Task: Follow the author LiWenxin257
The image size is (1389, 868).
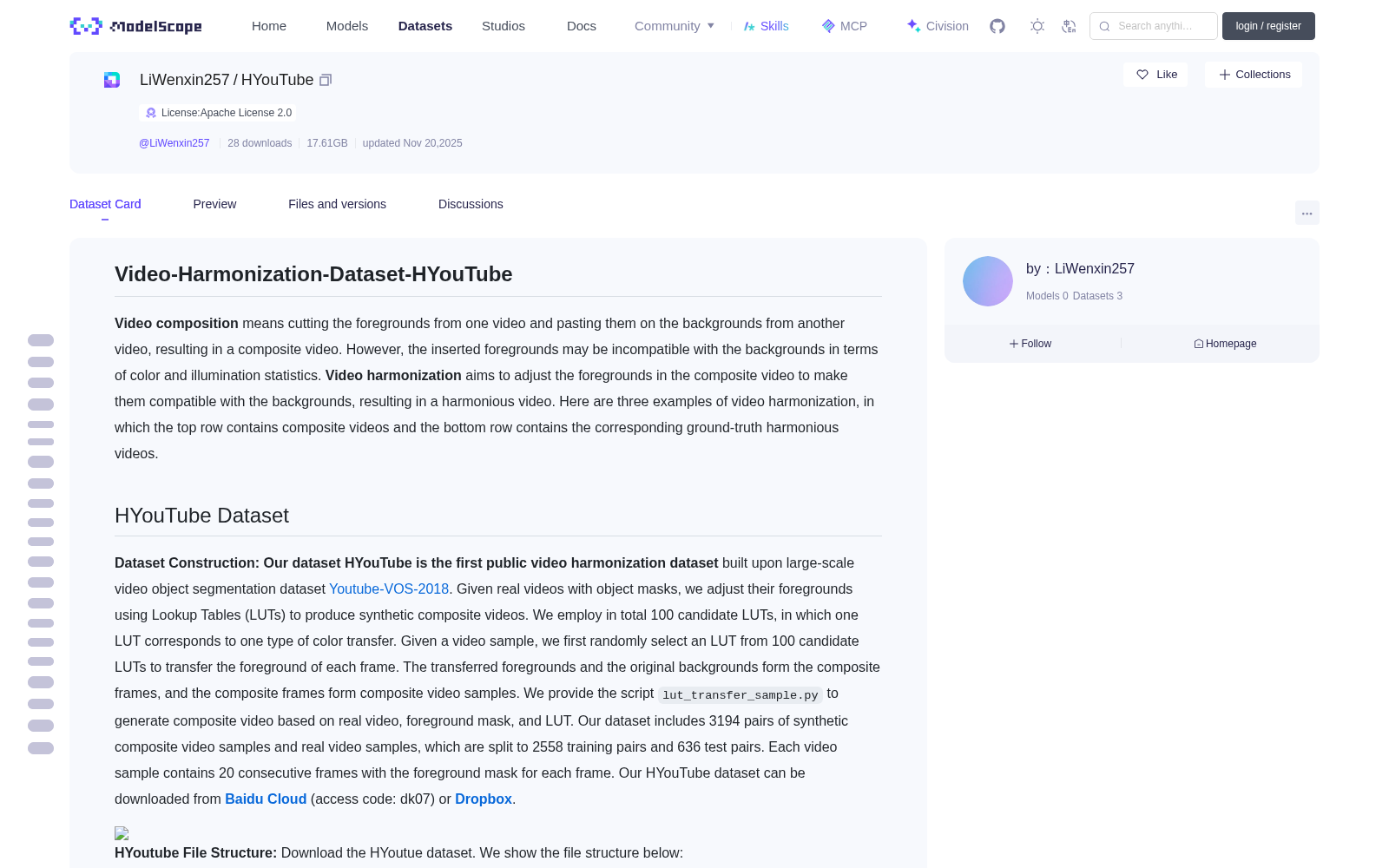Action: (x=1030, y=344)
